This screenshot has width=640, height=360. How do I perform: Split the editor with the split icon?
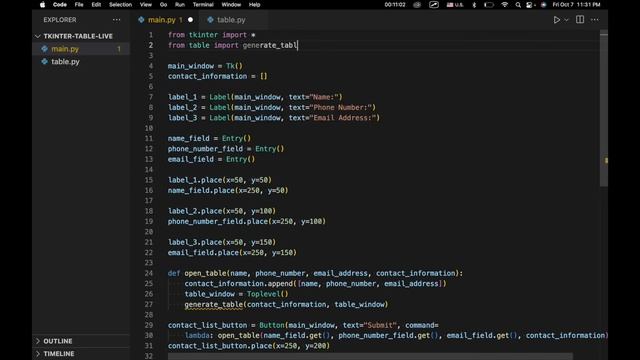[580, 20]
